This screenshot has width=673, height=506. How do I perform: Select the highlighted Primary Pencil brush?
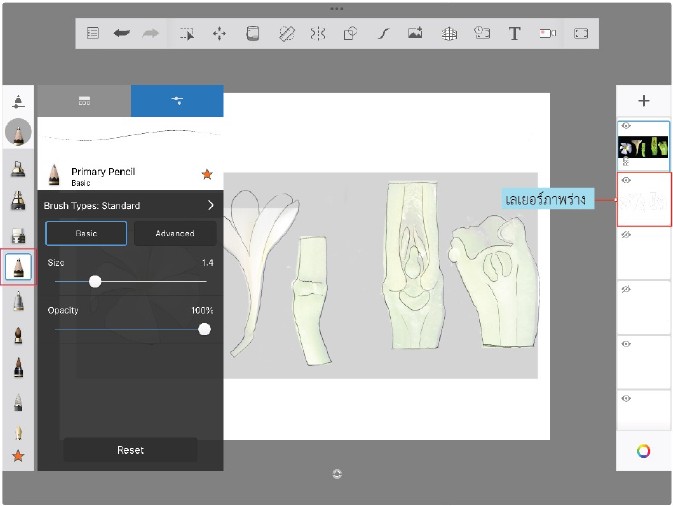(x=18, y=267)
